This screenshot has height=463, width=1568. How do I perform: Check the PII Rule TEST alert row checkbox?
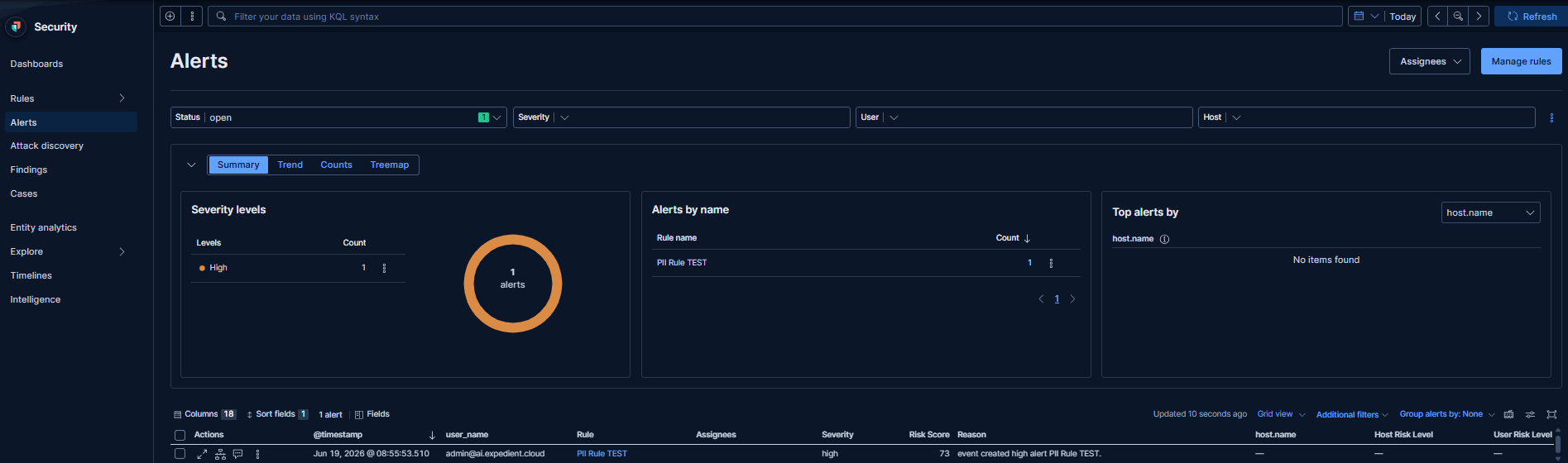180,454
